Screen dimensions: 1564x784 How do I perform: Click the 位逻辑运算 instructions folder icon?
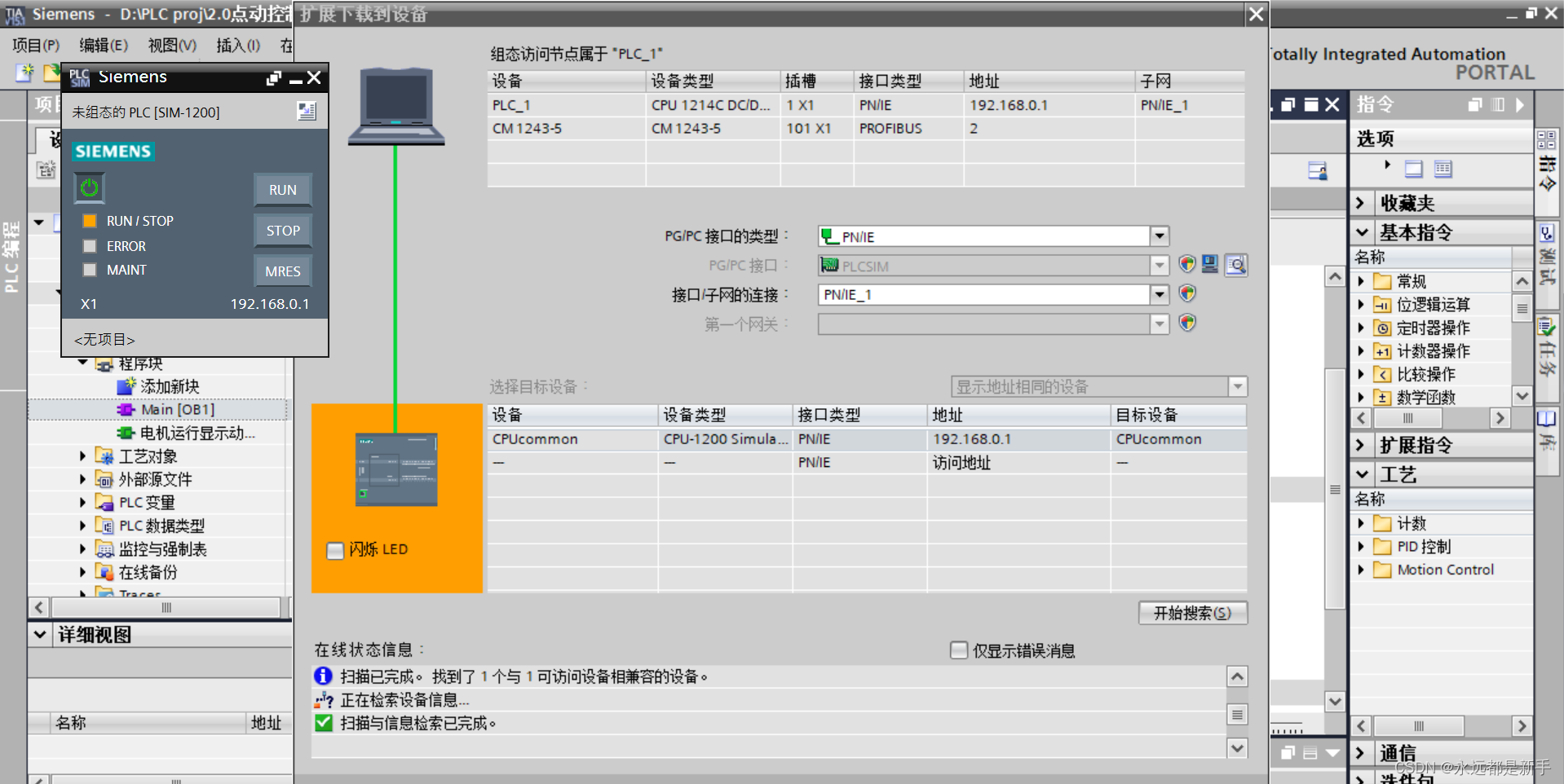[x=1382, y=305]
